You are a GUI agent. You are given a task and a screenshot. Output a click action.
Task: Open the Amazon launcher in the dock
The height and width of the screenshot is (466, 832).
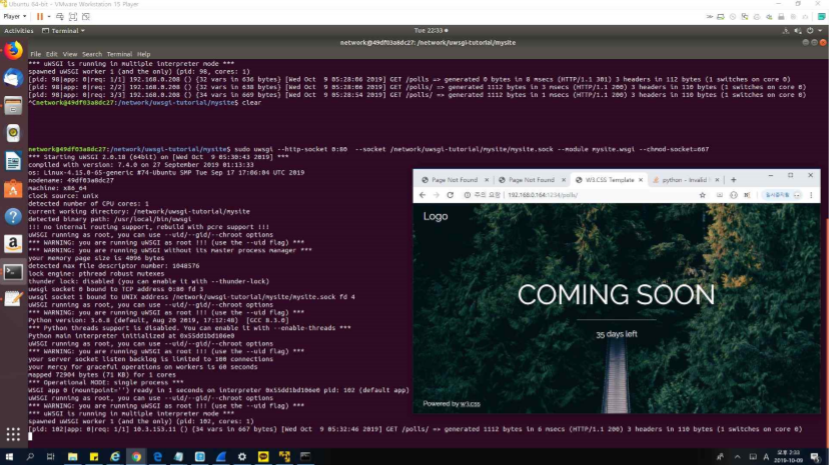coord(13,244)
